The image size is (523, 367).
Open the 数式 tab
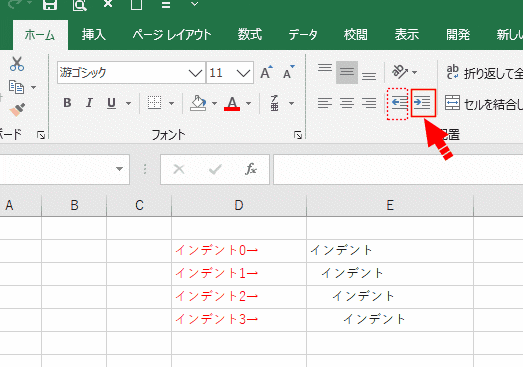click(249, 35)
